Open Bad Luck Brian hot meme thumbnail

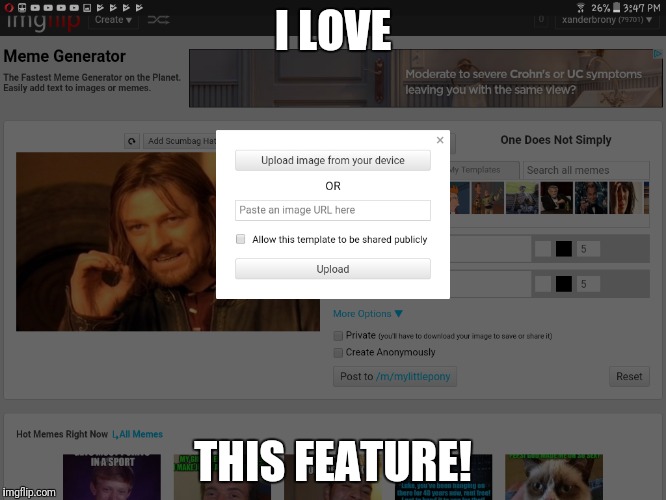[x=112, y=477]
